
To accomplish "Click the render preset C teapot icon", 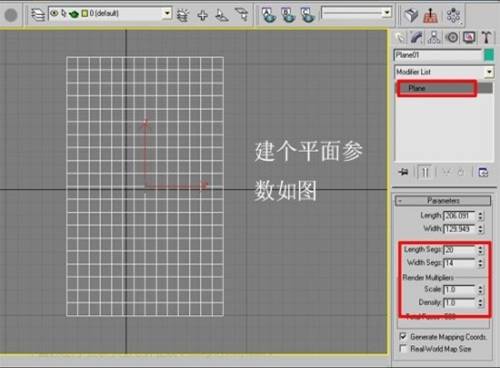I will (x=308, y=15).
